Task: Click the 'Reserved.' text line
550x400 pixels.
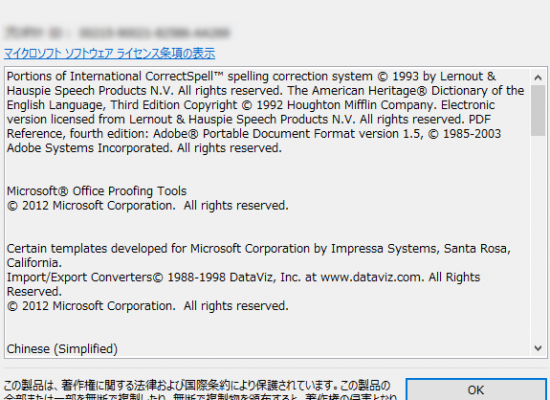Action: (x=34, y=292)
